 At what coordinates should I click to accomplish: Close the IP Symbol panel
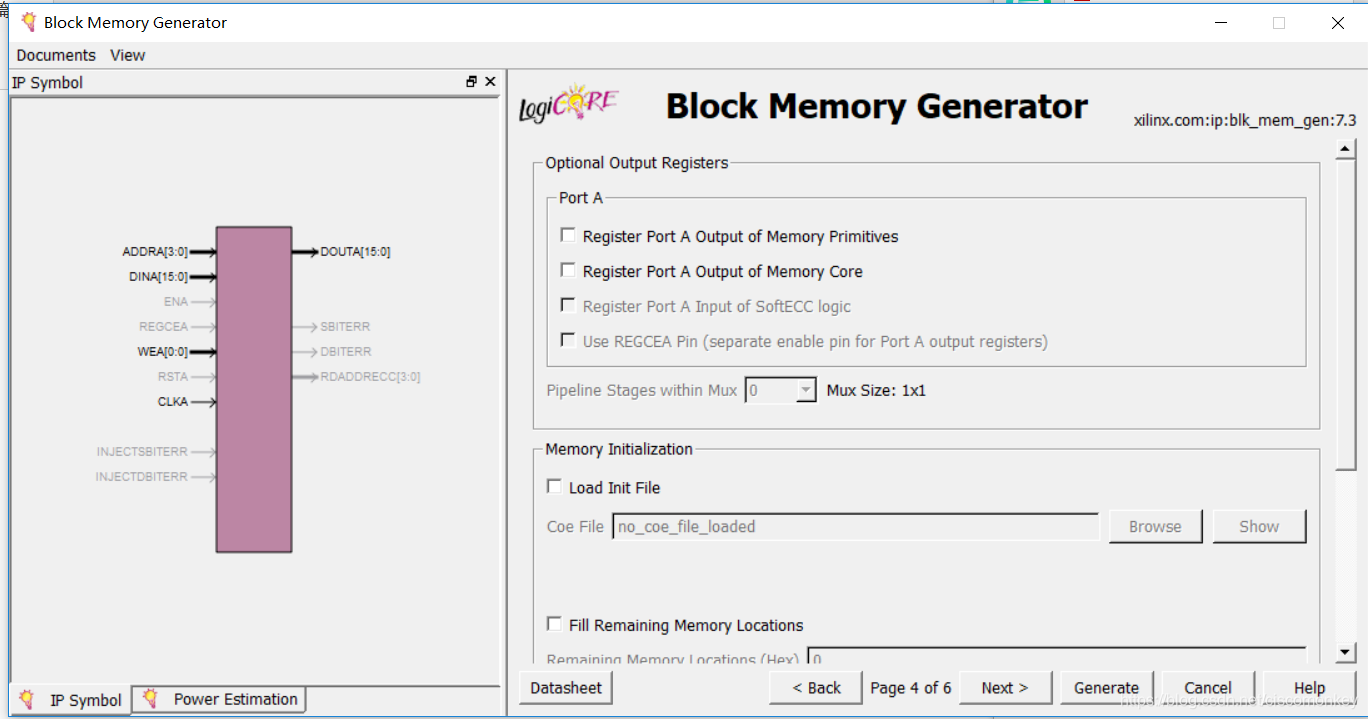(490, 82)
